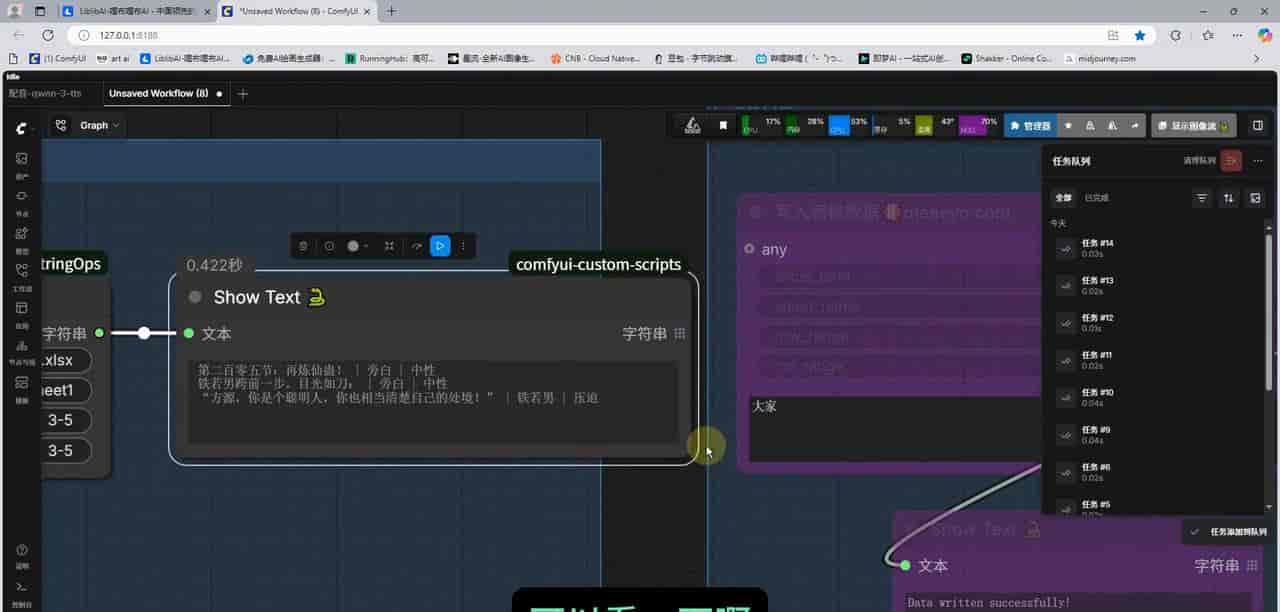The width and height of the screenshot is (1280, 612).
Task: Click the any input socket on purple node
Action: tap(749, 249)
